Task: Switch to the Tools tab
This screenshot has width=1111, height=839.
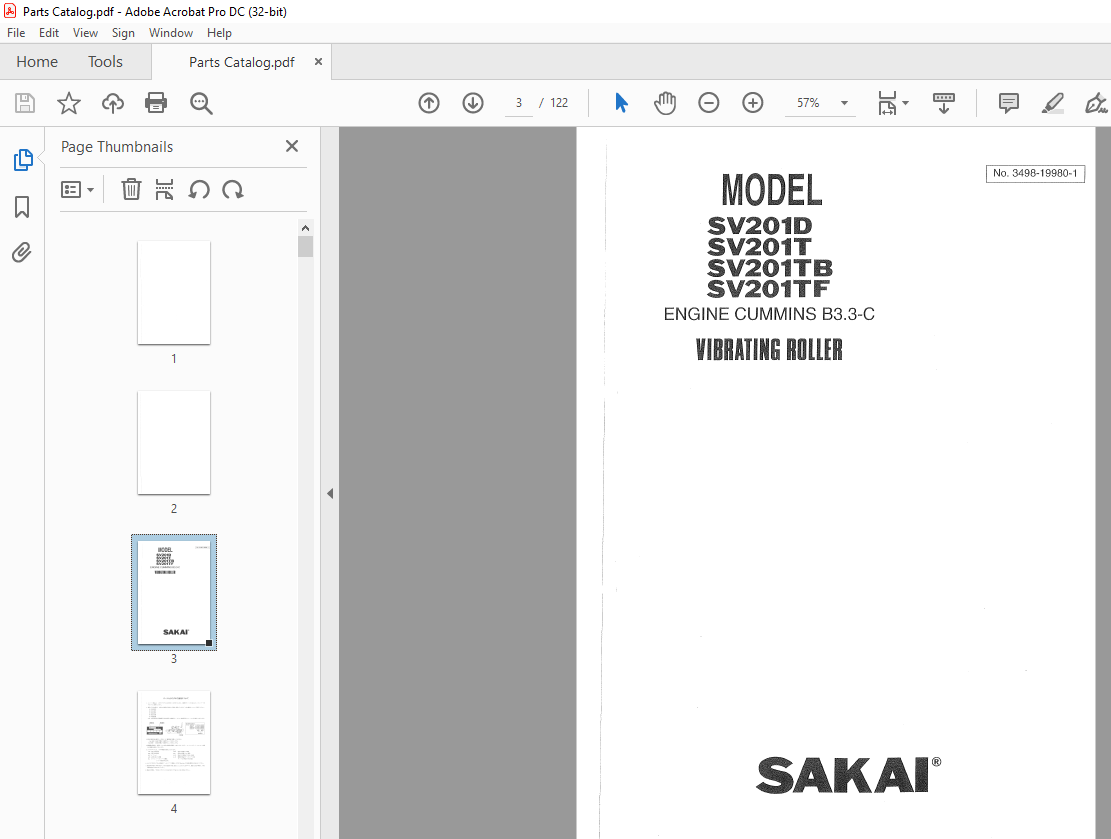Action: pyautogui.click(x=106, y=62)
